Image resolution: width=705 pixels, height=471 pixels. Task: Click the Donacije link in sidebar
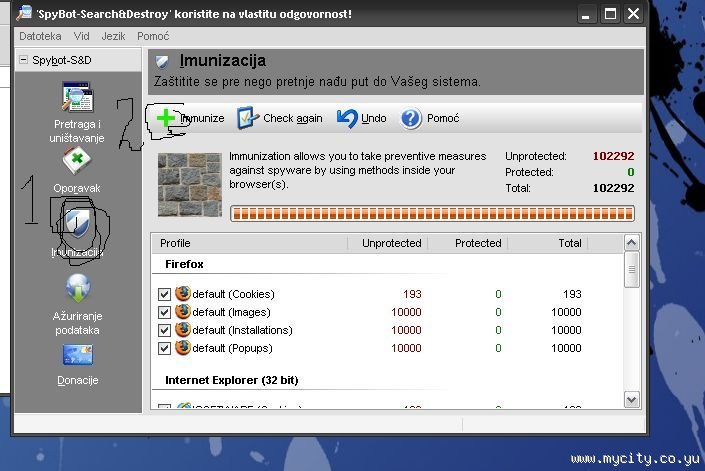click(x=78, y=380)
